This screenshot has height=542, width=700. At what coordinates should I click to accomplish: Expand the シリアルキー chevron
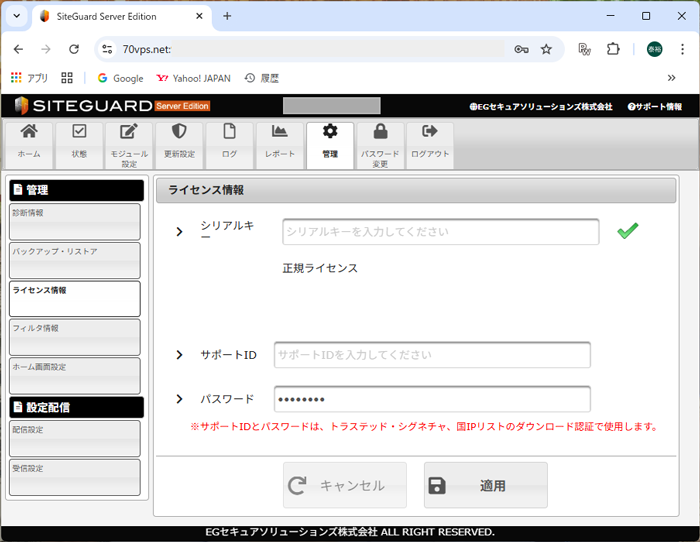coord(179,232)
